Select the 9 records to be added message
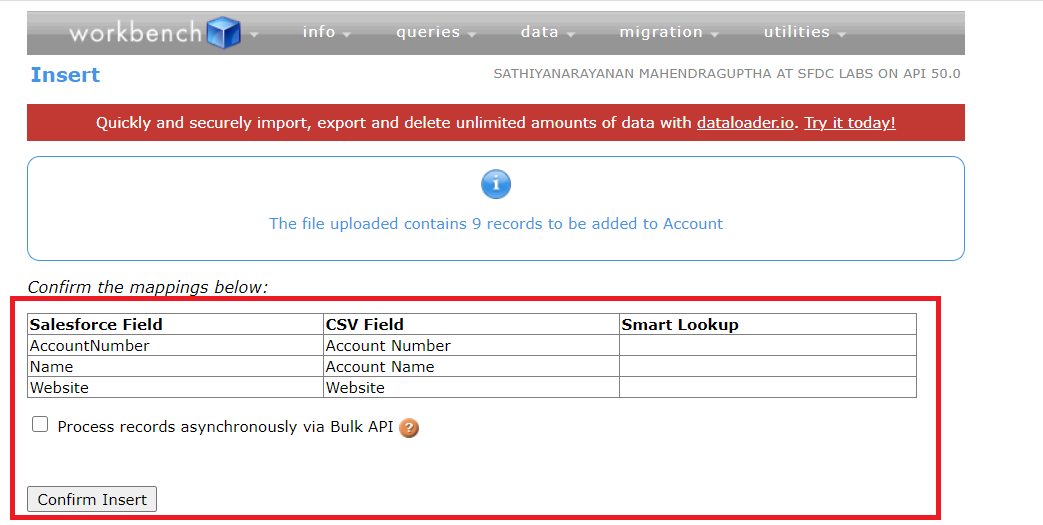1043x525 pixels. (496, 224)
